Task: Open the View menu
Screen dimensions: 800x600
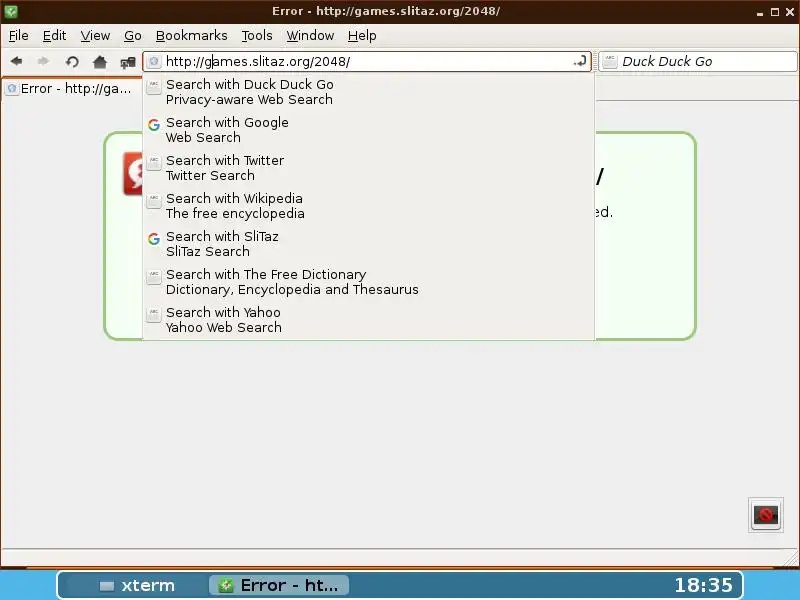Action: click(x=95, y=36)
